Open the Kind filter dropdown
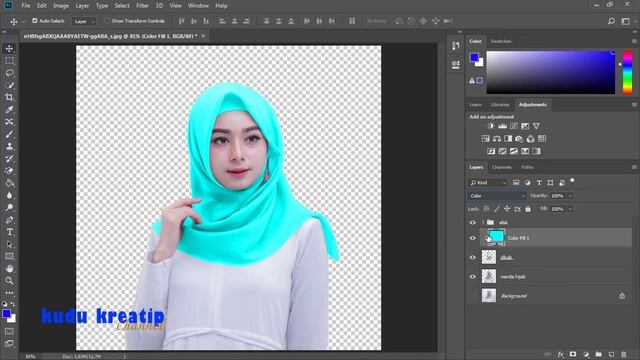Screen dimensions: 640x360 pyautogui.click(x=487, y=183)
